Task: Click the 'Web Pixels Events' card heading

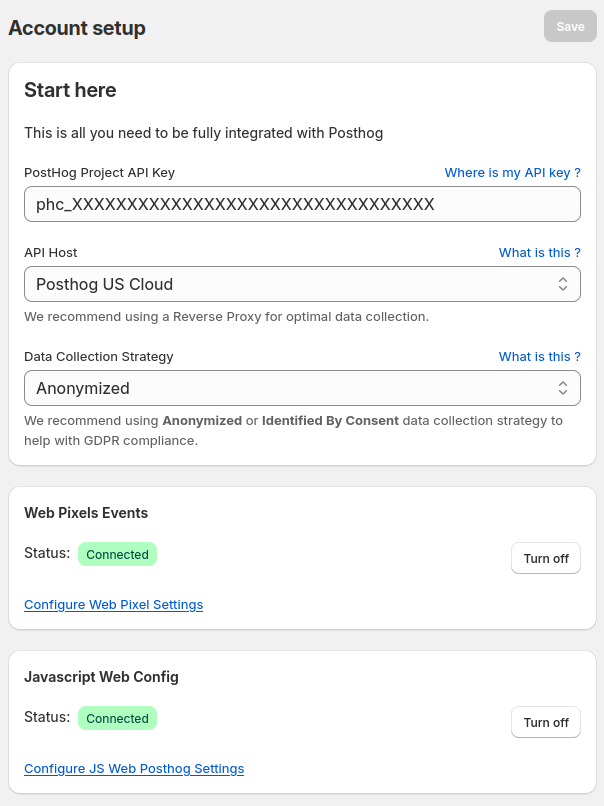Action: 86,513
